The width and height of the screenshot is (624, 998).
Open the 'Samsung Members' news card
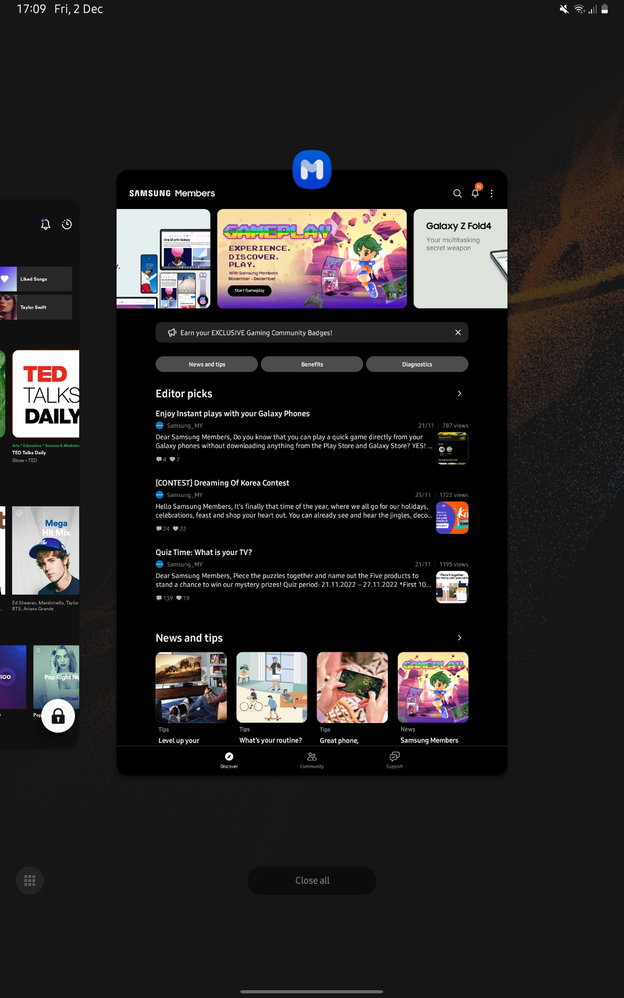(433, 698)
